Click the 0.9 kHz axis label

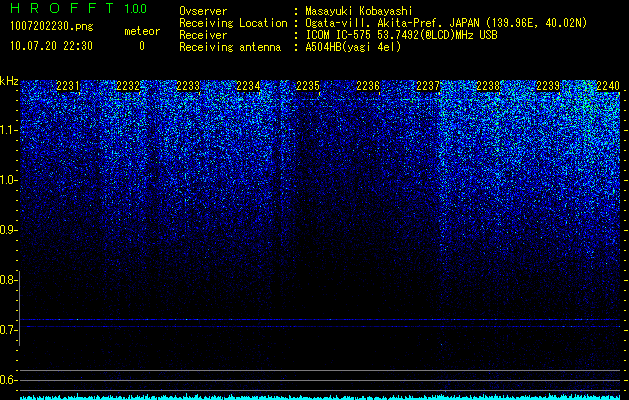pyautogui.click(x=8, y=230)
